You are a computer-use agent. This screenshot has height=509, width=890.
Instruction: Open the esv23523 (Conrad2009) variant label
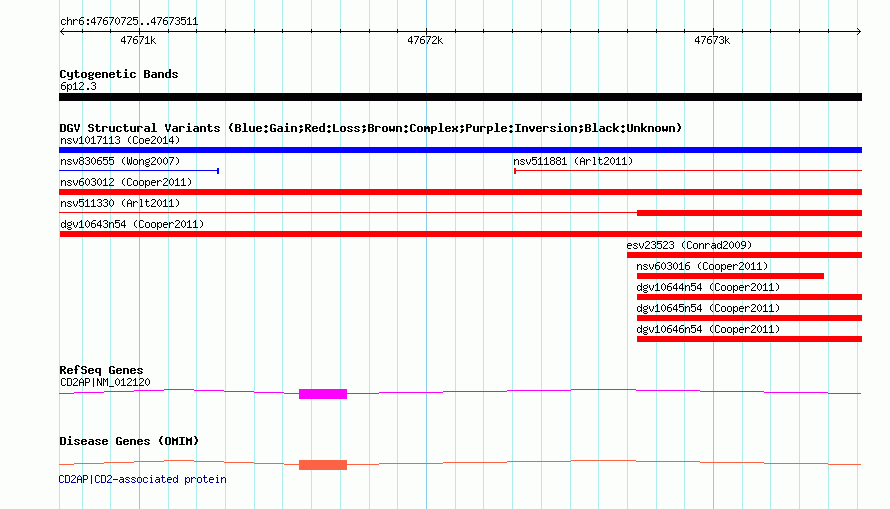pyautogui.click(x=689, y=245)
